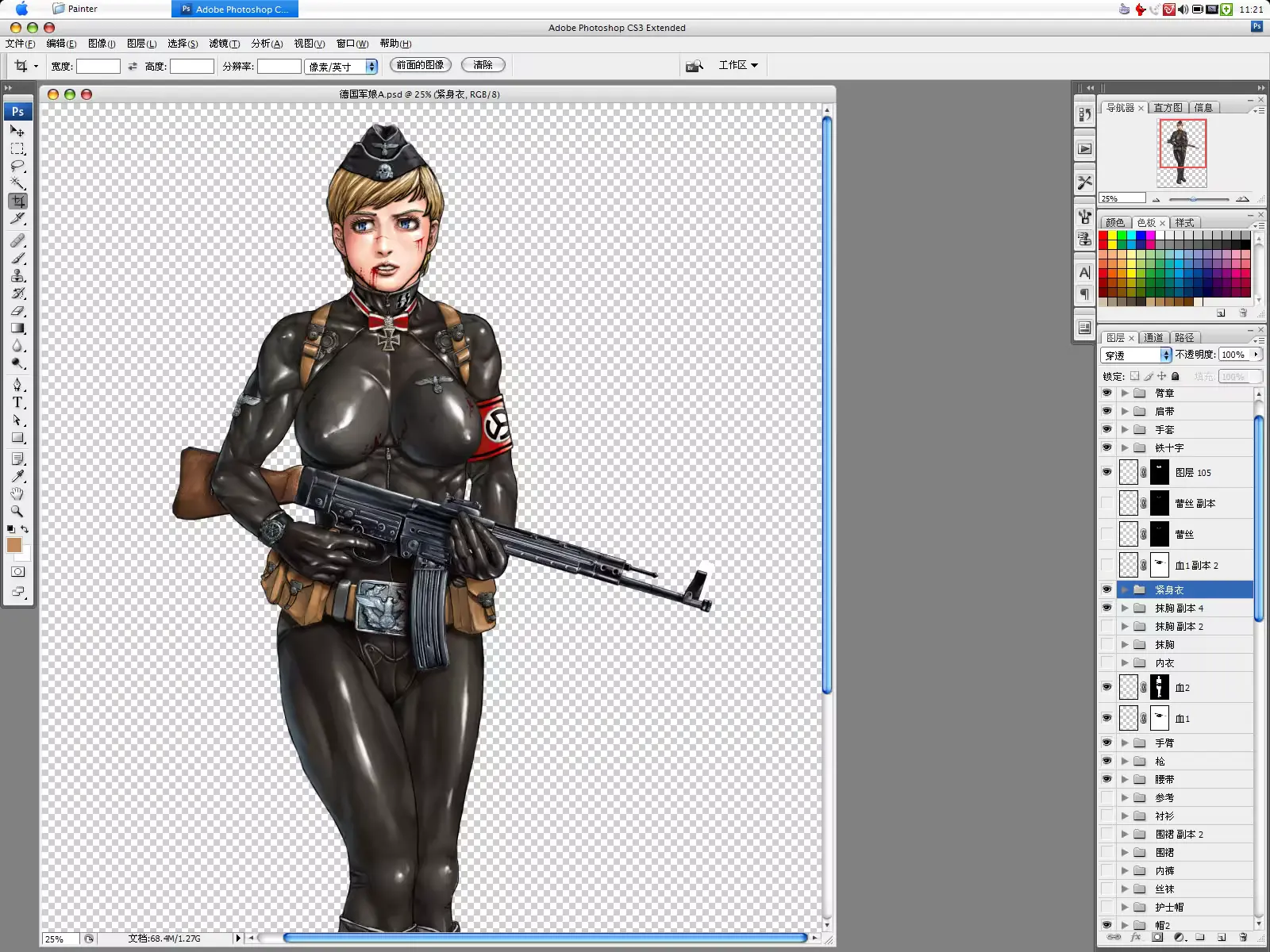The height and width of the screenshot is (952, 1270).
Task: Click the navigator image thumbnail
Action: tap(1182, 152)
